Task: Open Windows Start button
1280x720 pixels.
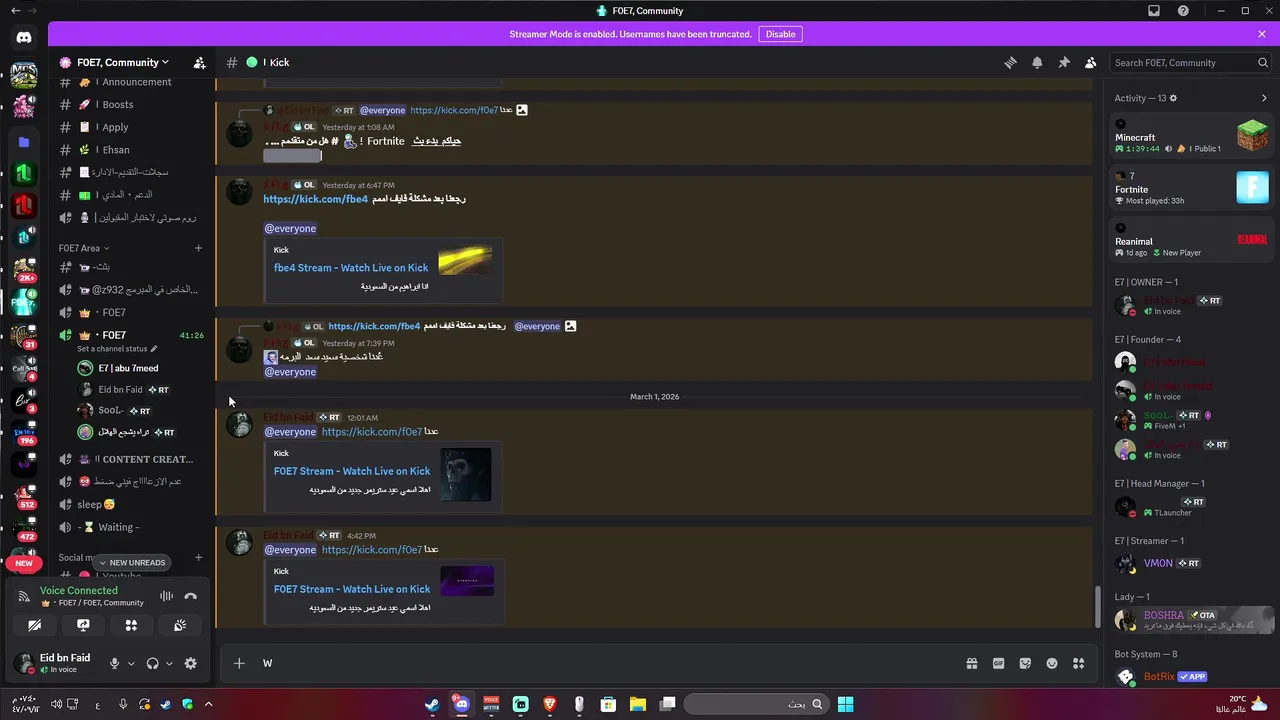Action: click(x=845, y=704)
